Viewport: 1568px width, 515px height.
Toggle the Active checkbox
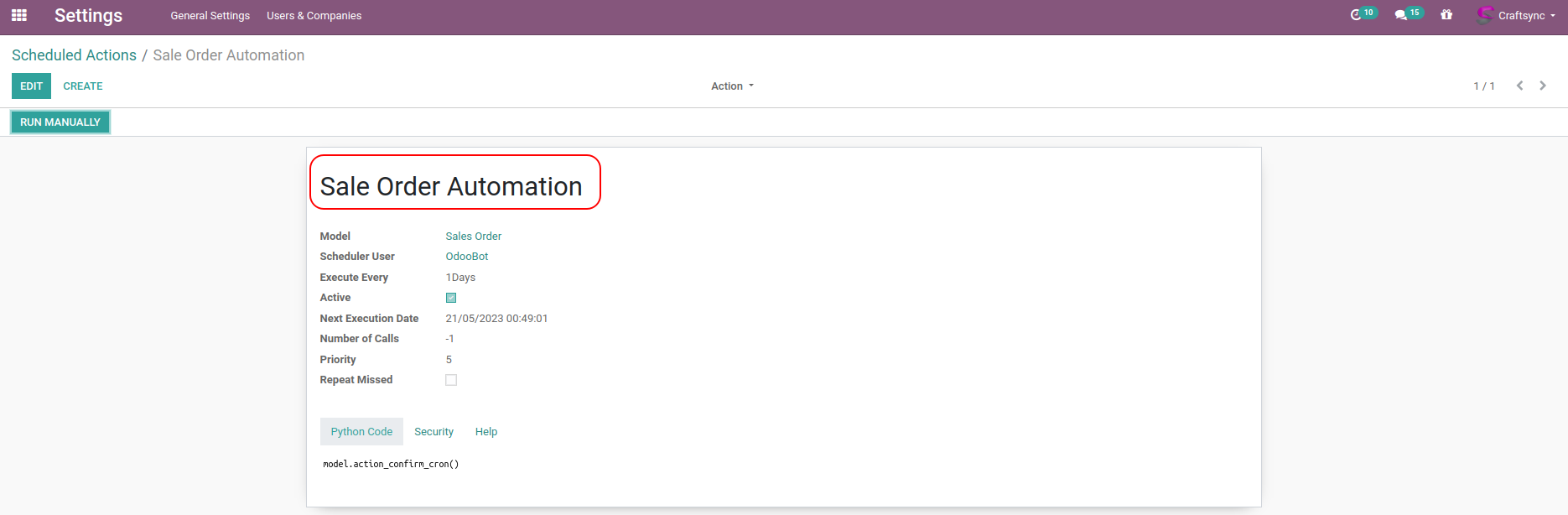tap(451, 298)
